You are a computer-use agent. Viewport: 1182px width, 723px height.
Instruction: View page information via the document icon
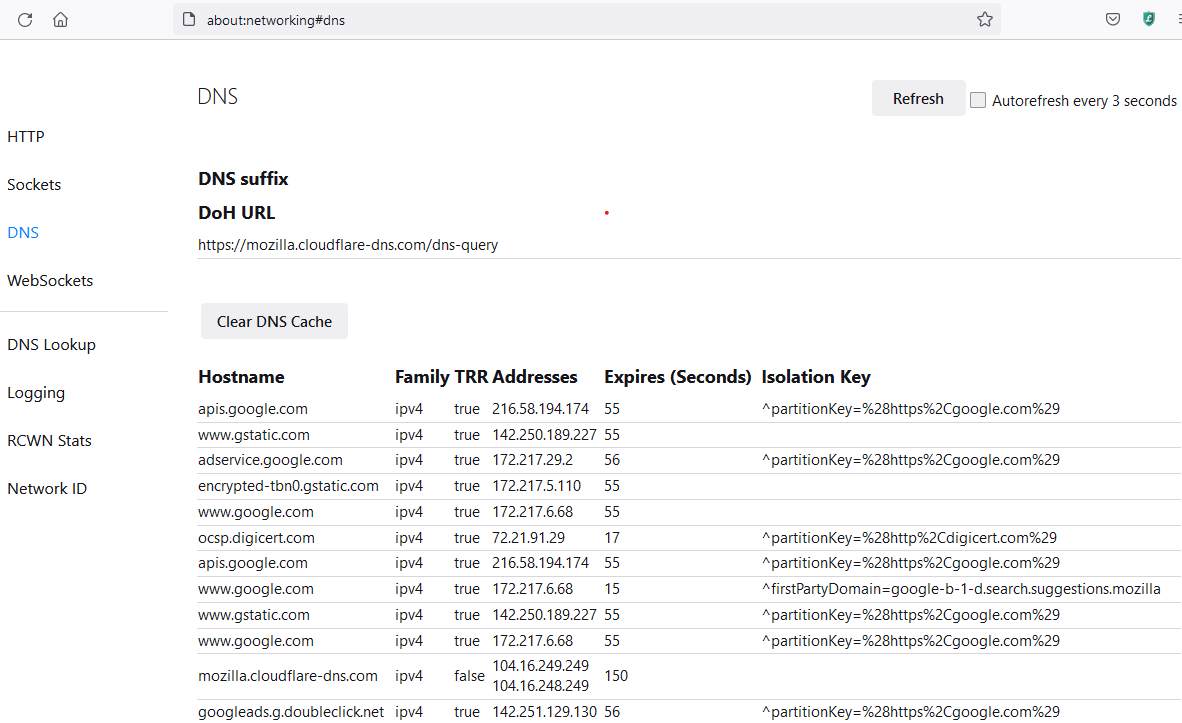[187, 19]
